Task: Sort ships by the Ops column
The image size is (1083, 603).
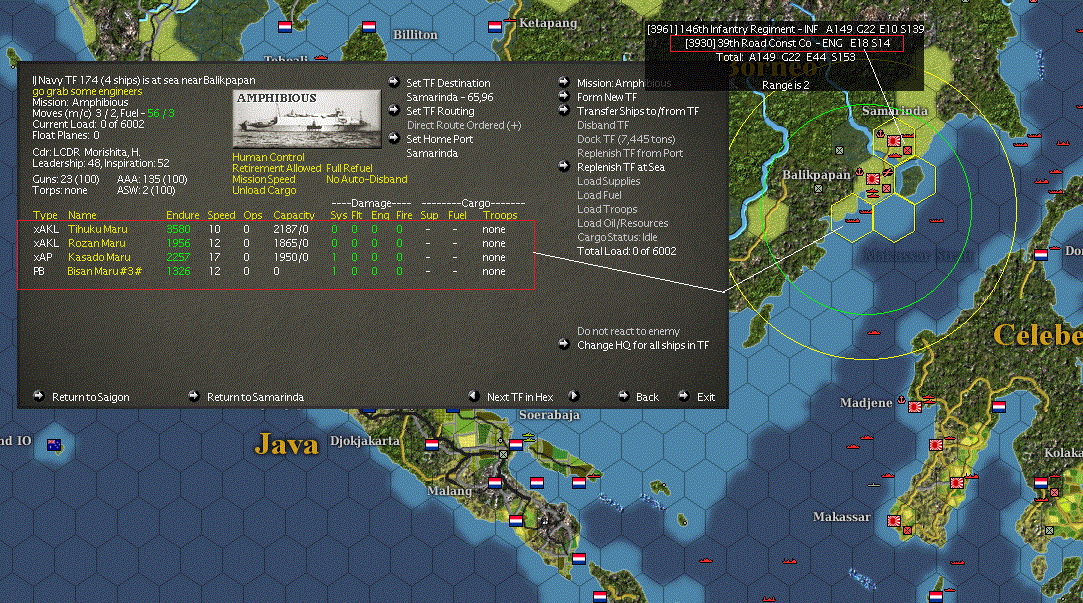Action: coord(253,215)
